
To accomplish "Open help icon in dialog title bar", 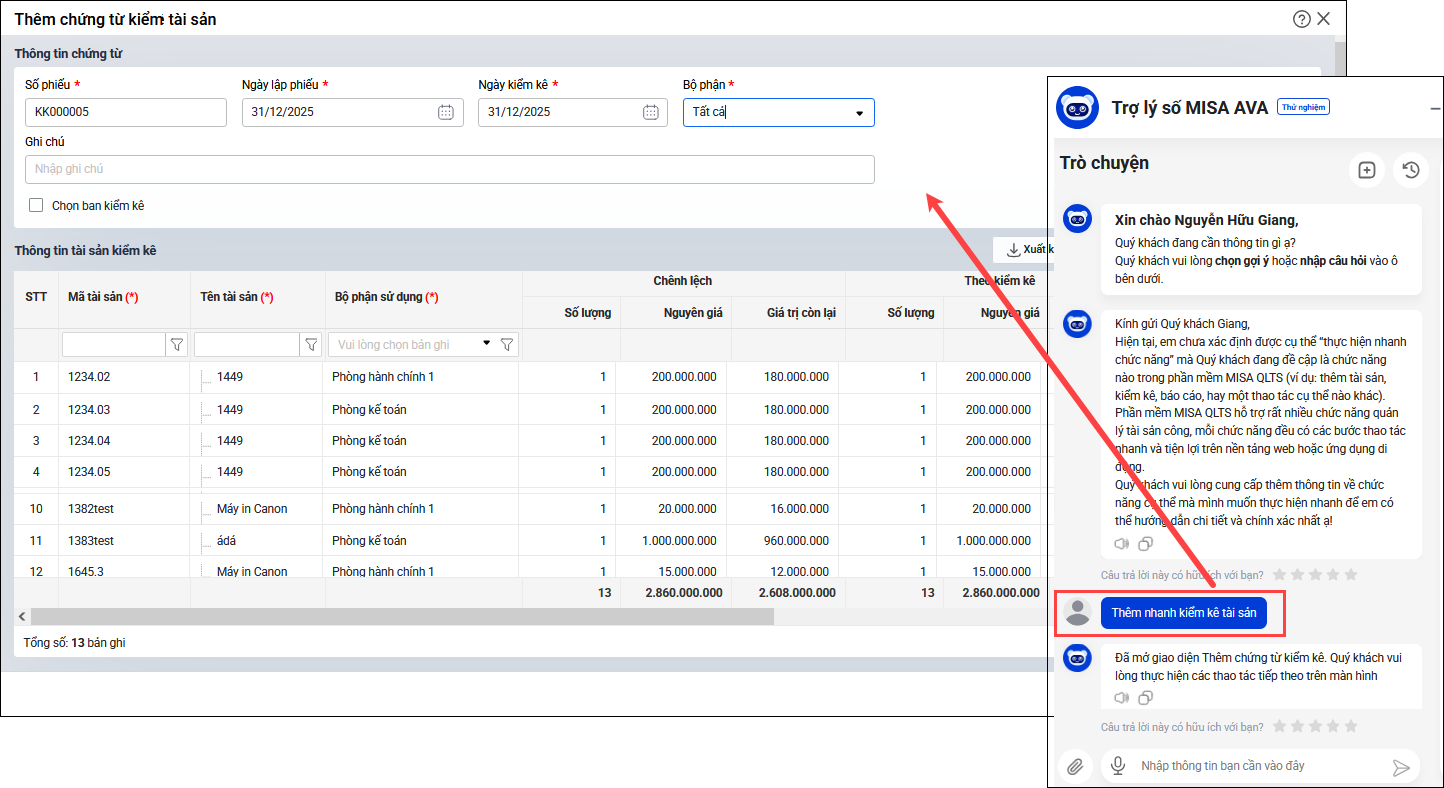I will coord(1301,18).
